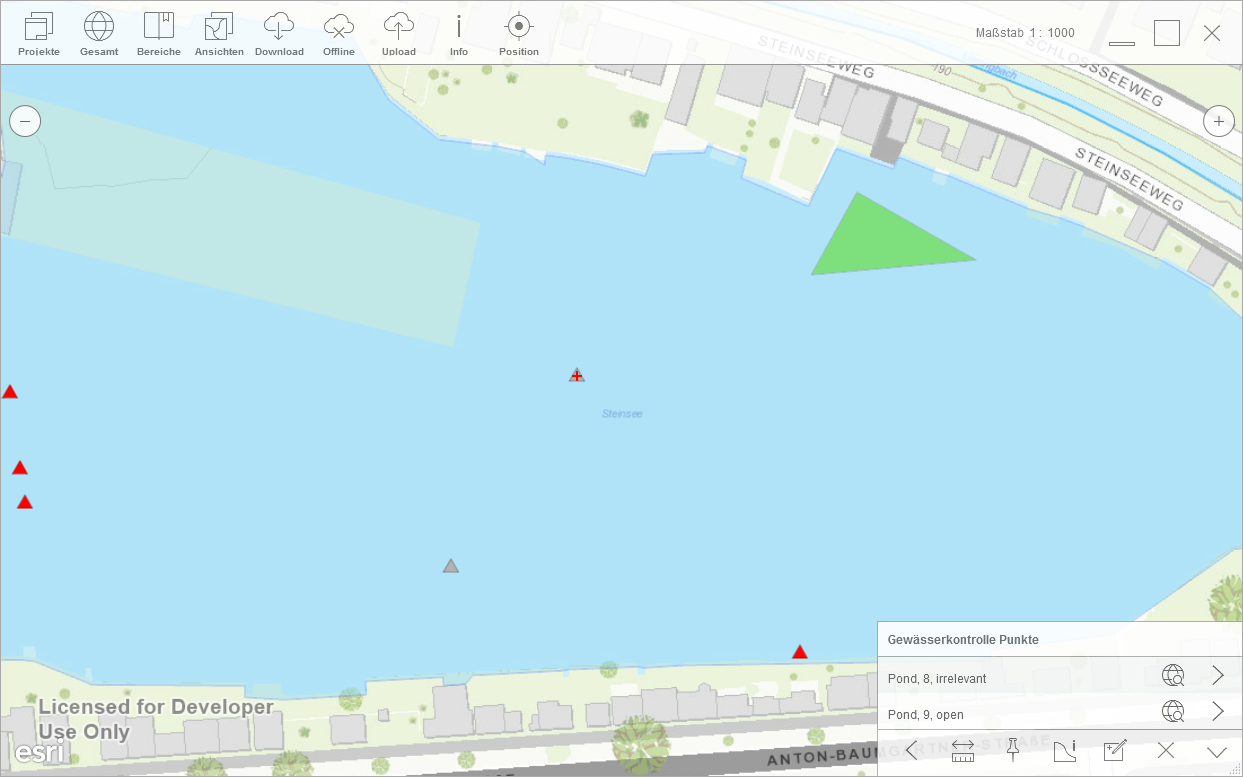The image size is (1243, 777).
Task: Open the measure distance ruler tool
Action: 963,751
